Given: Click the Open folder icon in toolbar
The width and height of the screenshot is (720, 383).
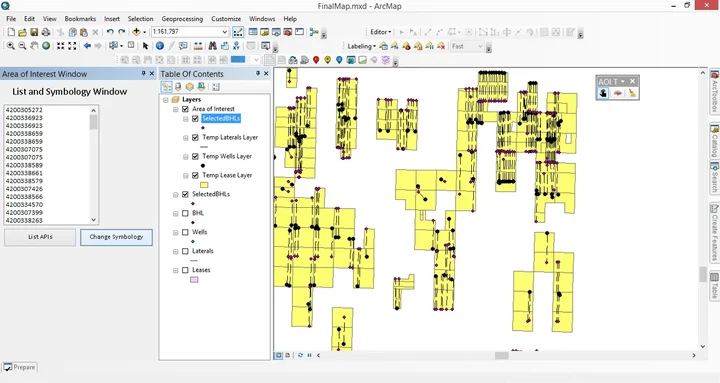Looking at the screenshot, I should tap(22, 32).
